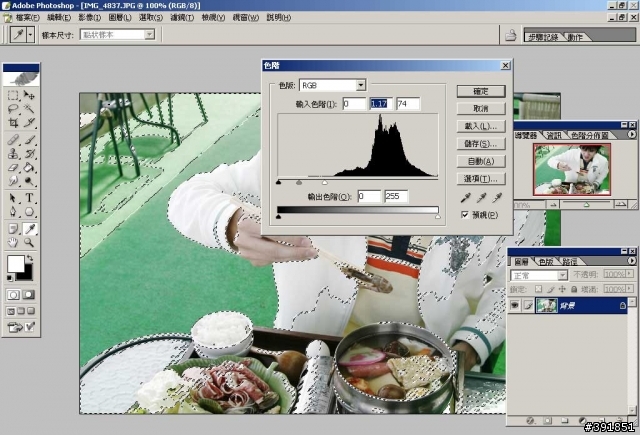Viewport: 640px width, 435px height.
Task: Switch to the 路徑 tab
Action: [x=569, y=261]
